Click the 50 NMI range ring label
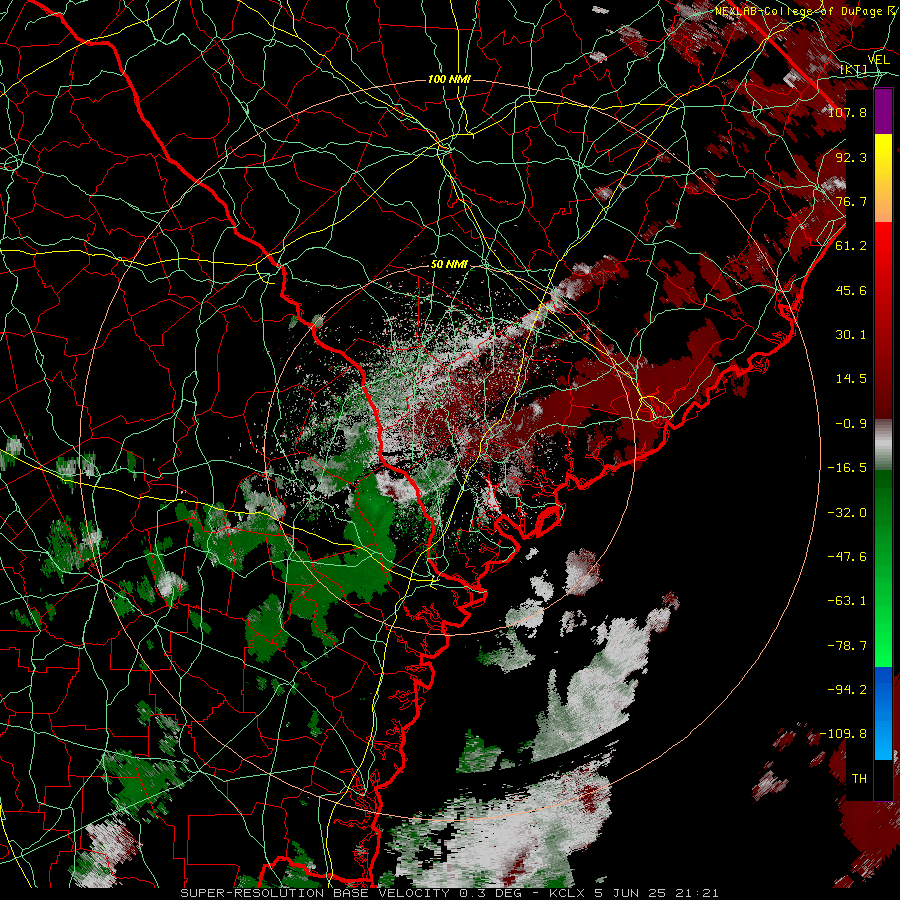Image resolution: width=900 pixels, height=900 pixels. (x=449, y=265)
